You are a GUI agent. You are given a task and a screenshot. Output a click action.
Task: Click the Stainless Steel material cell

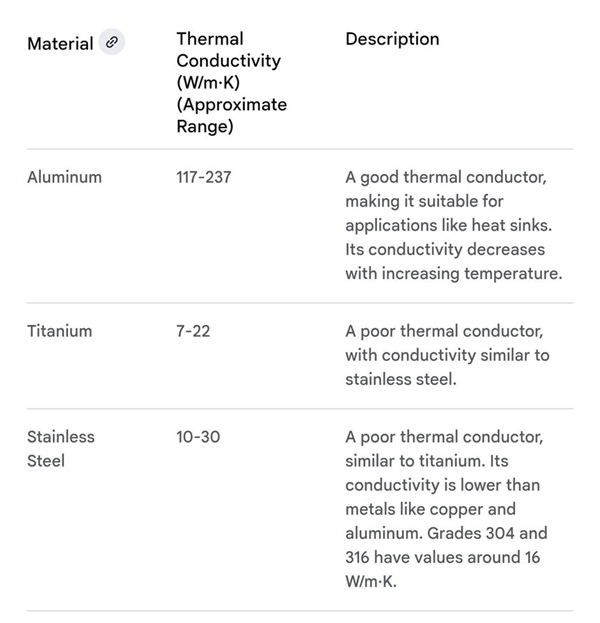tap(60, 449)
